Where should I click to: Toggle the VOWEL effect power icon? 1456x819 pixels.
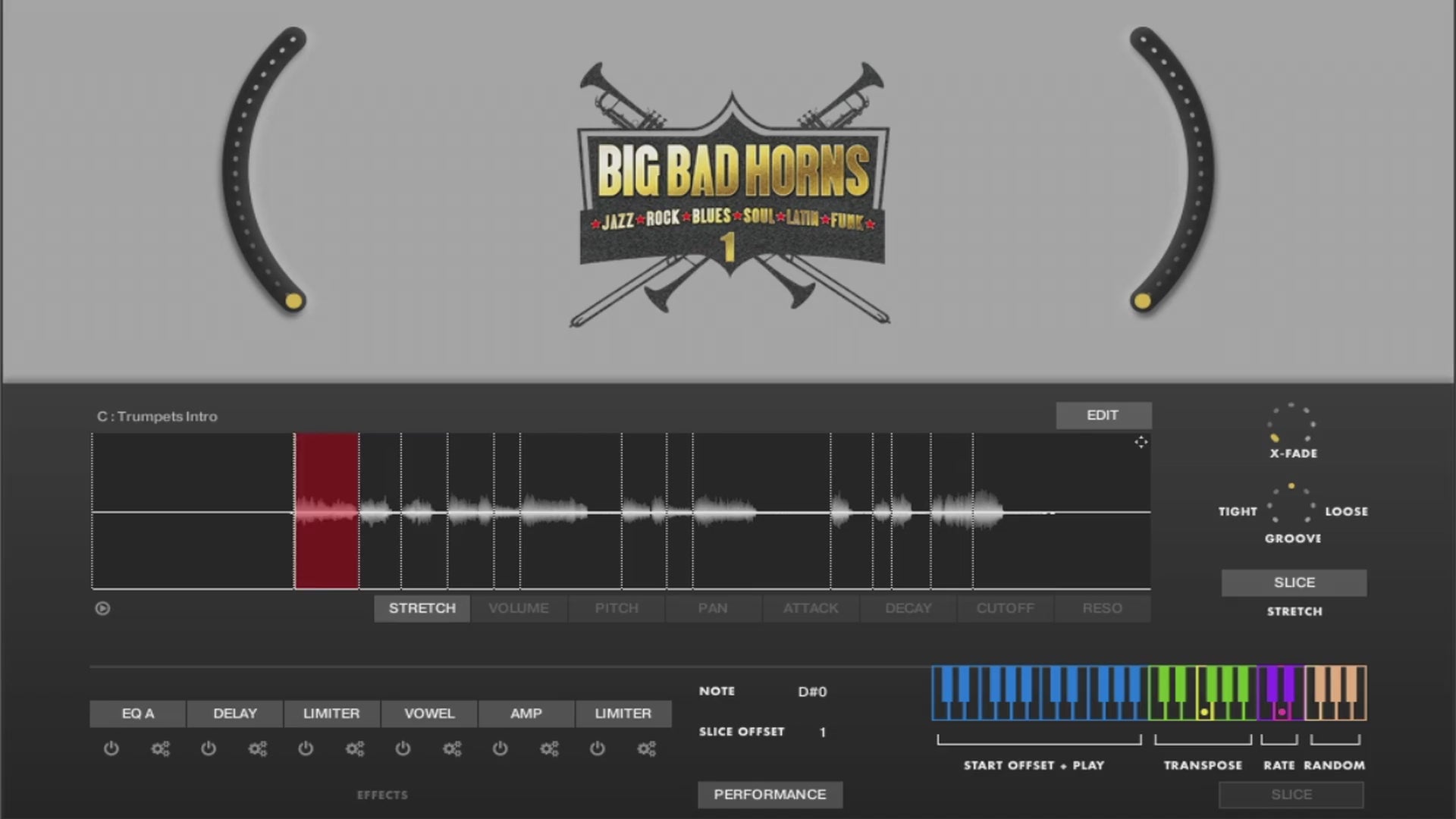tap(403, 749)
